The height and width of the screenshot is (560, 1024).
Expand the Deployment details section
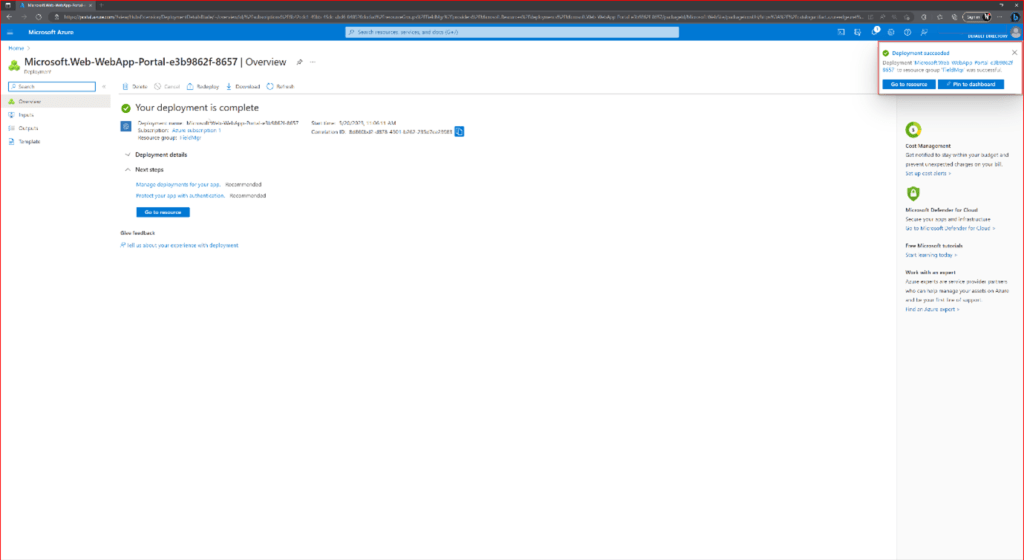click(155, 155)
